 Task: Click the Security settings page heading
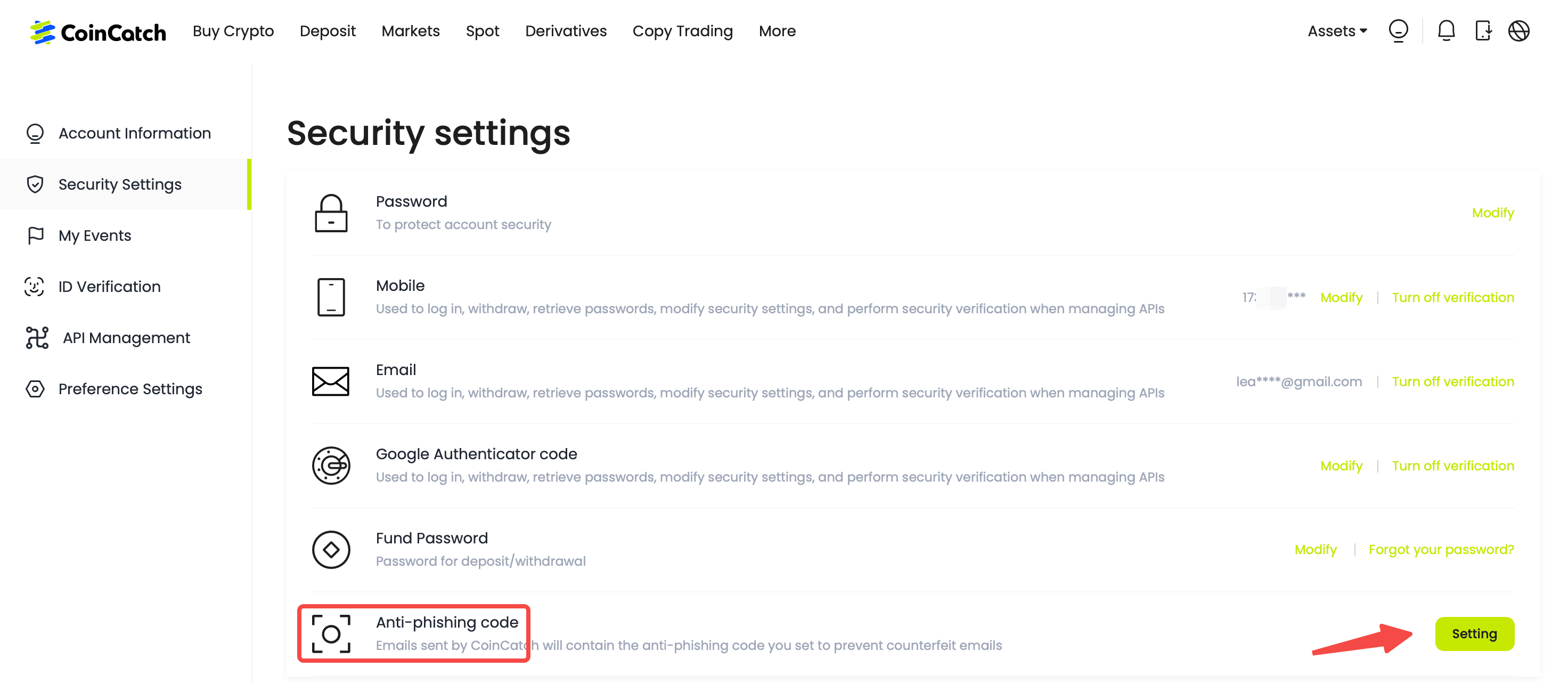429,133
